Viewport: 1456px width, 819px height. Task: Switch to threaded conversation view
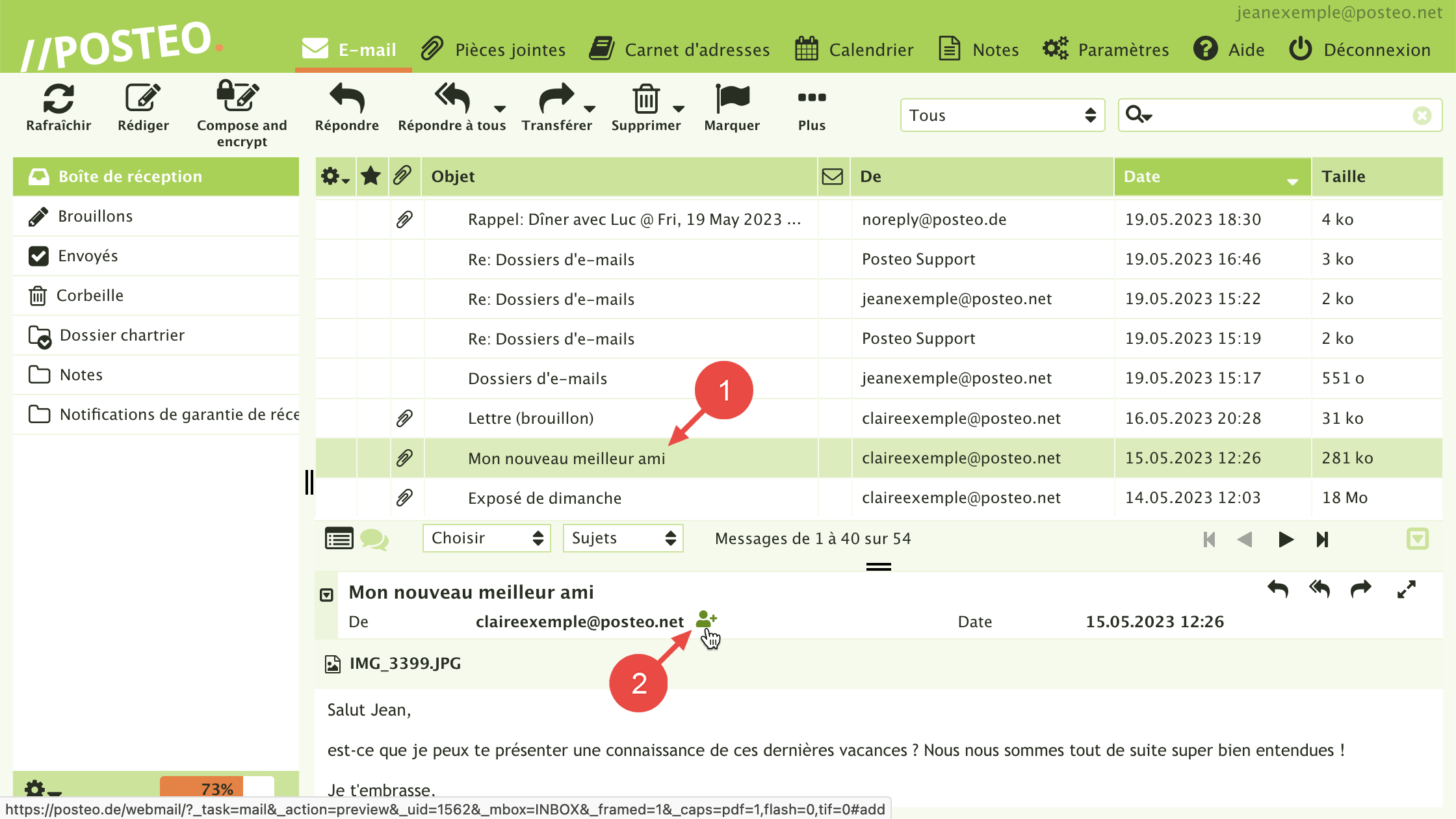tap(374, 539)
